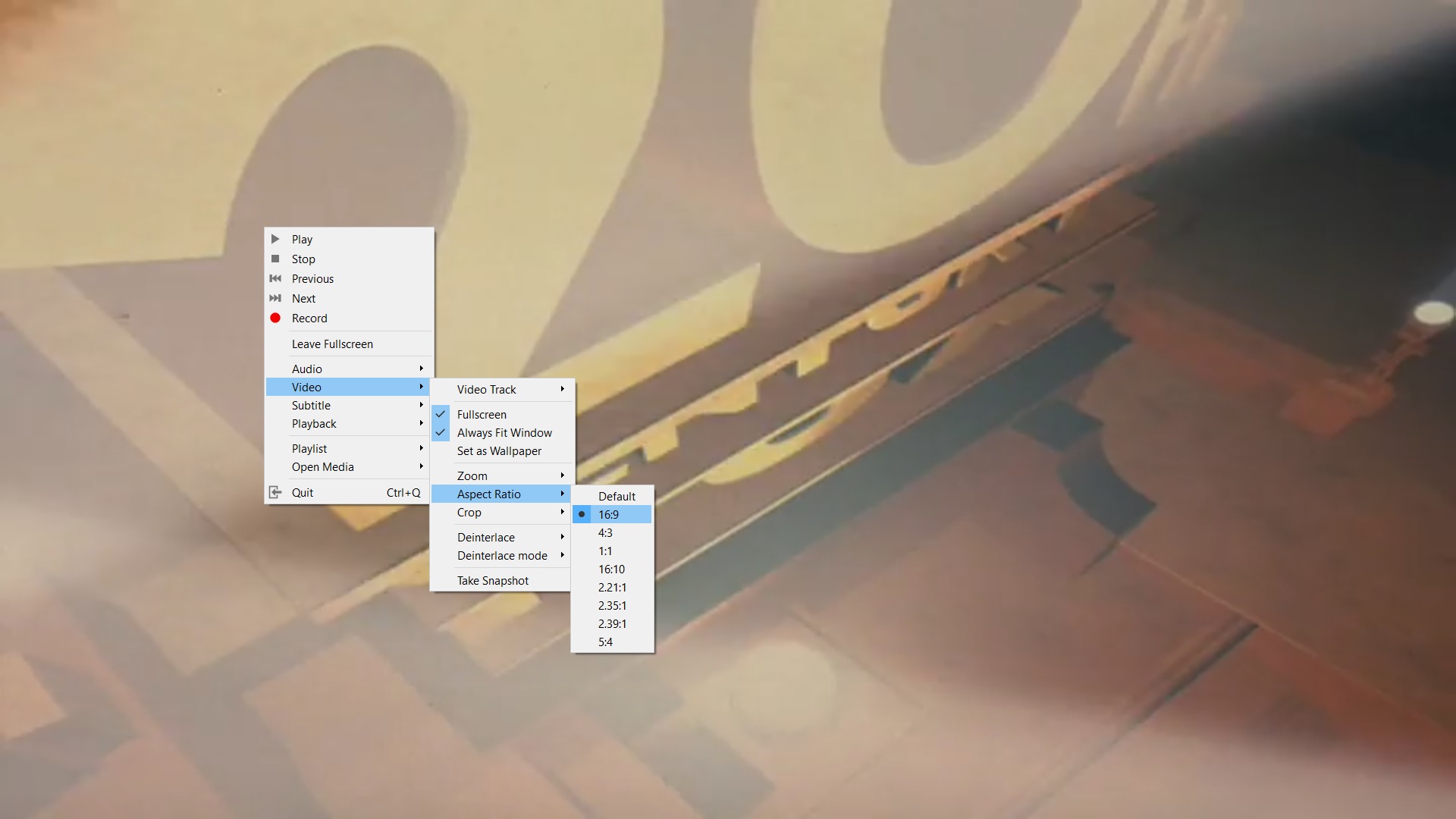Toggle Always Fit Window checkmark
Screen dimensions: 1456x819
click(x=441, y=432)
